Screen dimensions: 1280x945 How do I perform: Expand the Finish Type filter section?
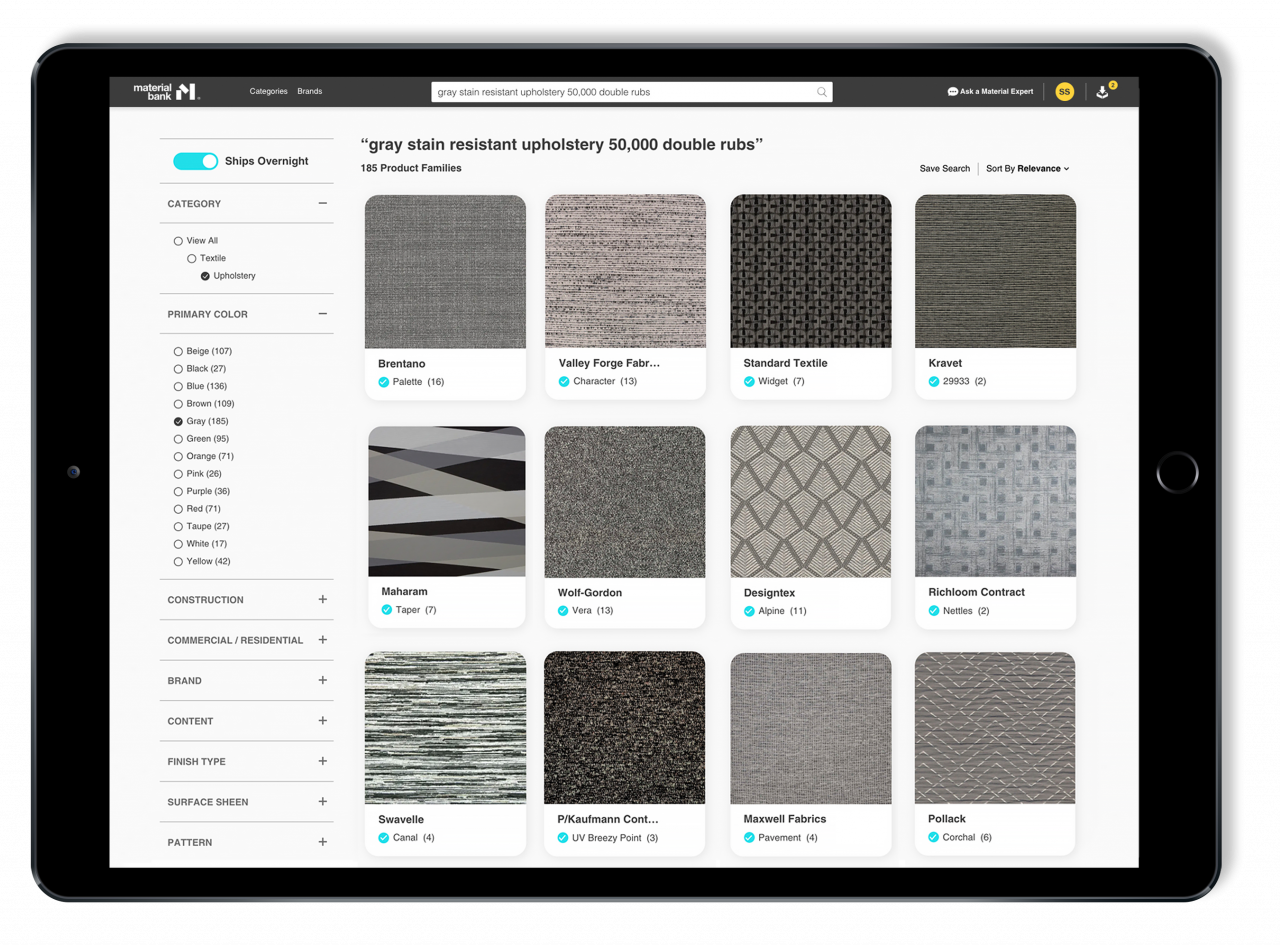322,761
